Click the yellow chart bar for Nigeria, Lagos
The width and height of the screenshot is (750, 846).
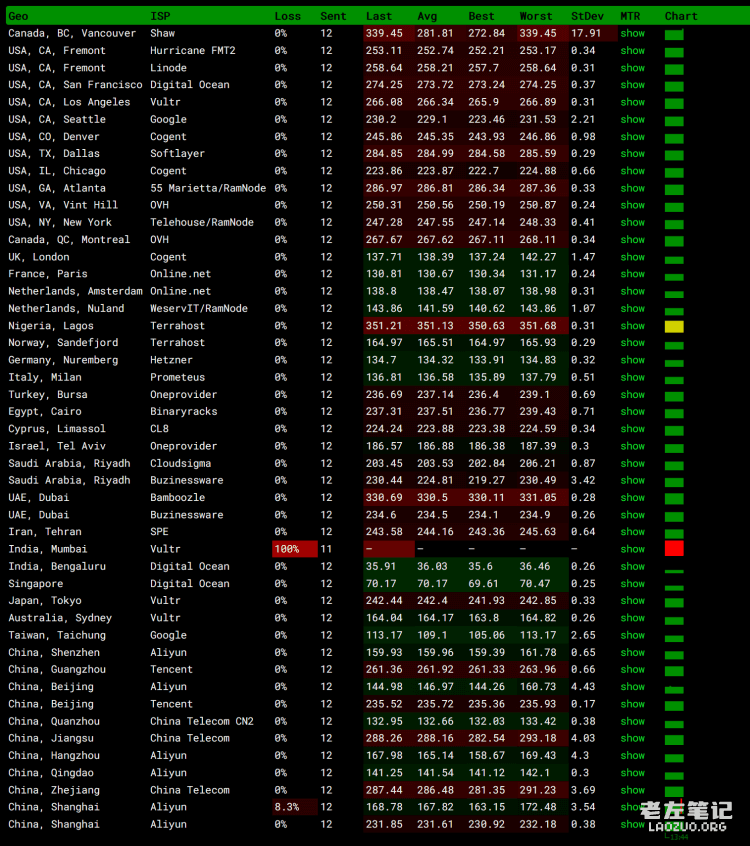coord(674,326)
